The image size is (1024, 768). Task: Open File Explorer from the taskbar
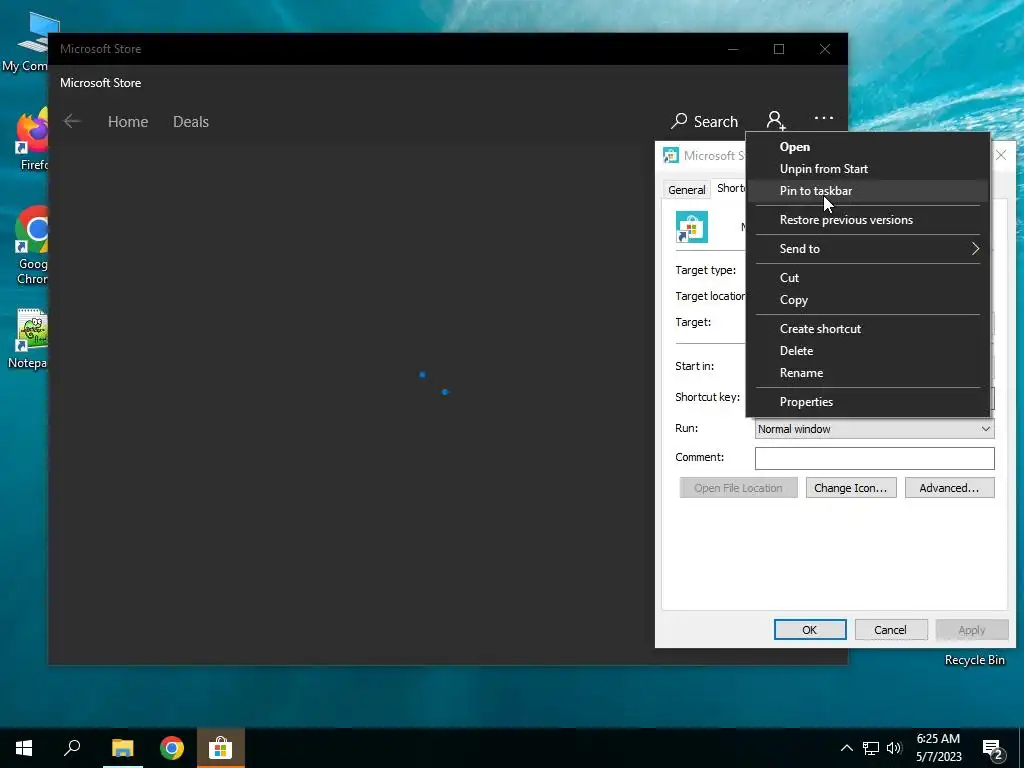(x=122, y=748)
